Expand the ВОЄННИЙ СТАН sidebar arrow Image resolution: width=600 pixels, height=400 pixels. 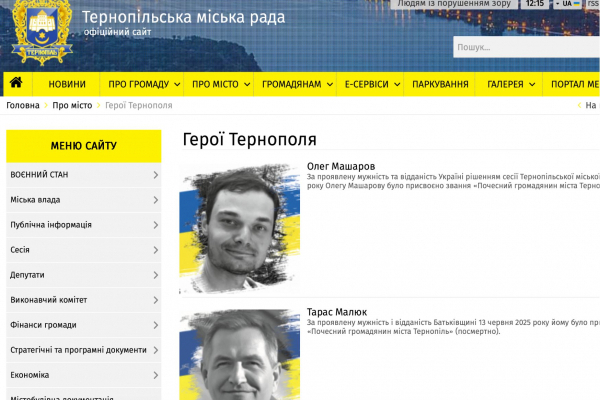[156, 175]
